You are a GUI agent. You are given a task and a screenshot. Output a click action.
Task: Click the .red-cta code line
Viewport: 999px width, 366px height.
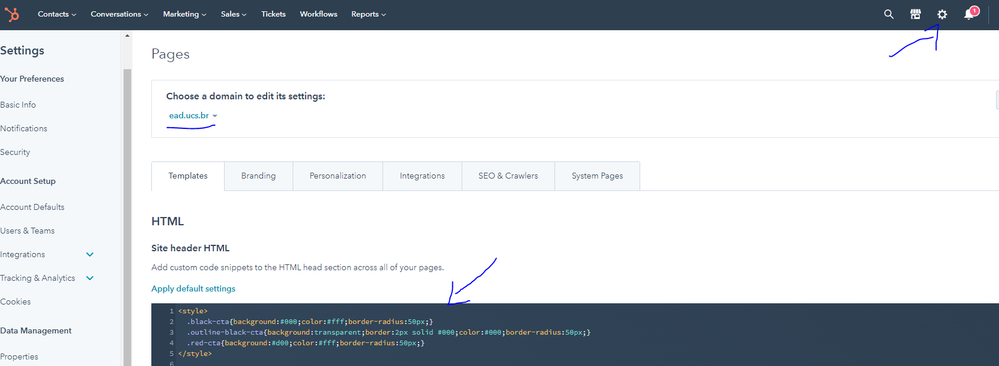tap(305, 343)
